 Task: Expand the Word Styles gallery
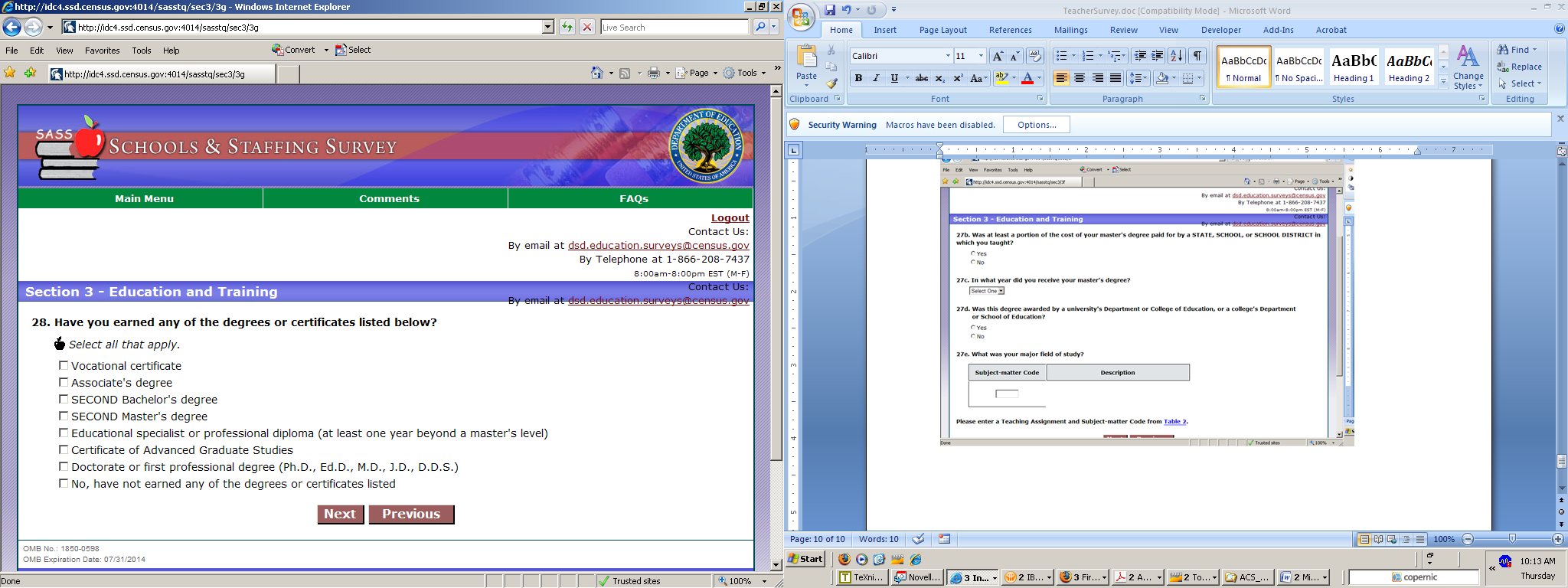(x=1443, y=81)
